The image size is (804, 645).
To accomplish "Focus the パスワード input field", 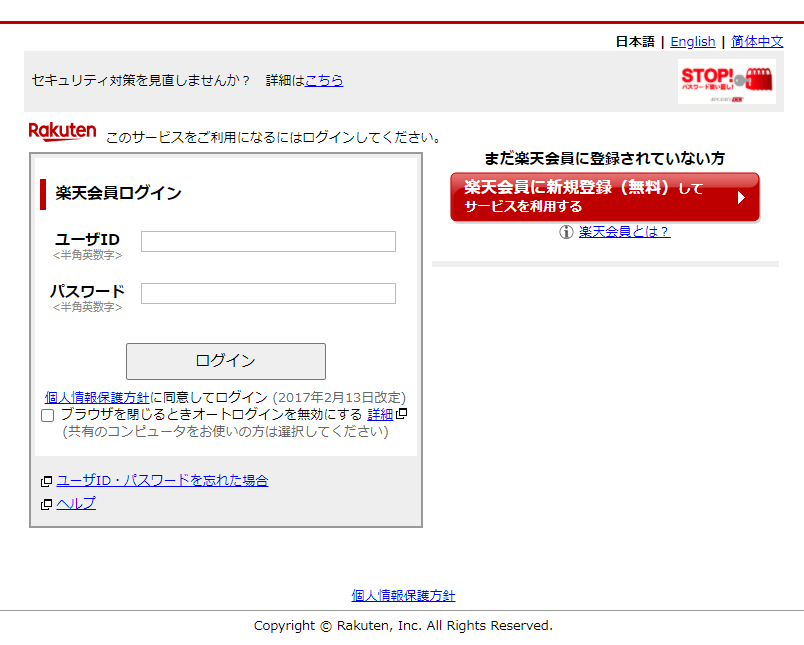I will tap(268, 293).
